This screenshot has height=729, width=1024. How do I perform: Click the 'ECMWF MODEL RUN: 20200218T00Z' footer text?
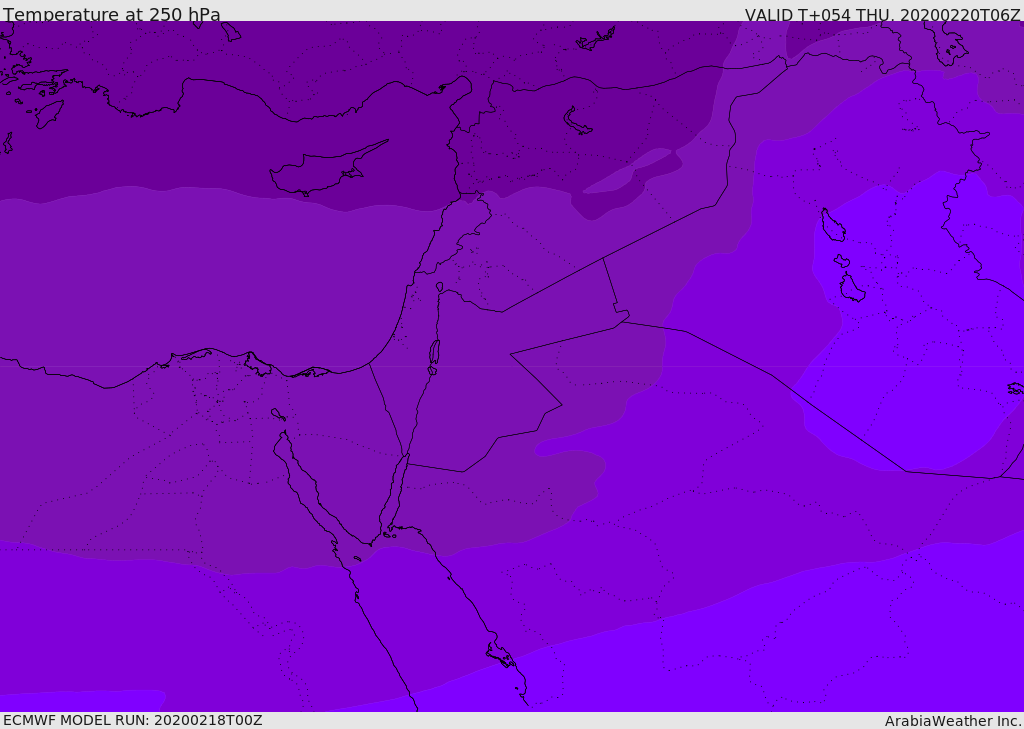(133, 720)
